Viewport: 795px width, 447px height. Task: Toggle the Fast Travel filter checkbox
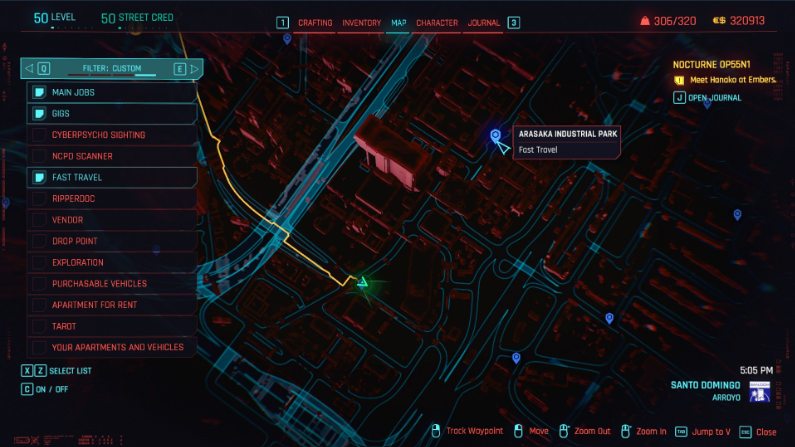click(39, 177)
